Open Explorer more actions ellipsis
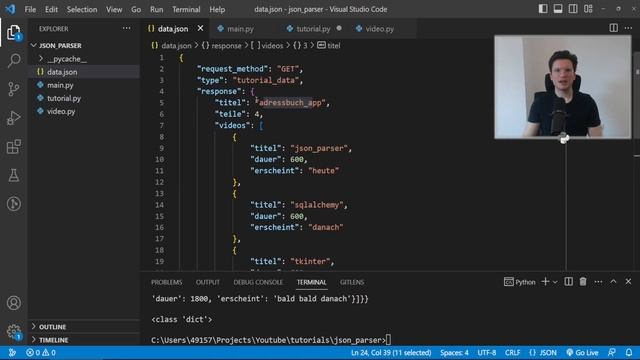 point(127,29)
